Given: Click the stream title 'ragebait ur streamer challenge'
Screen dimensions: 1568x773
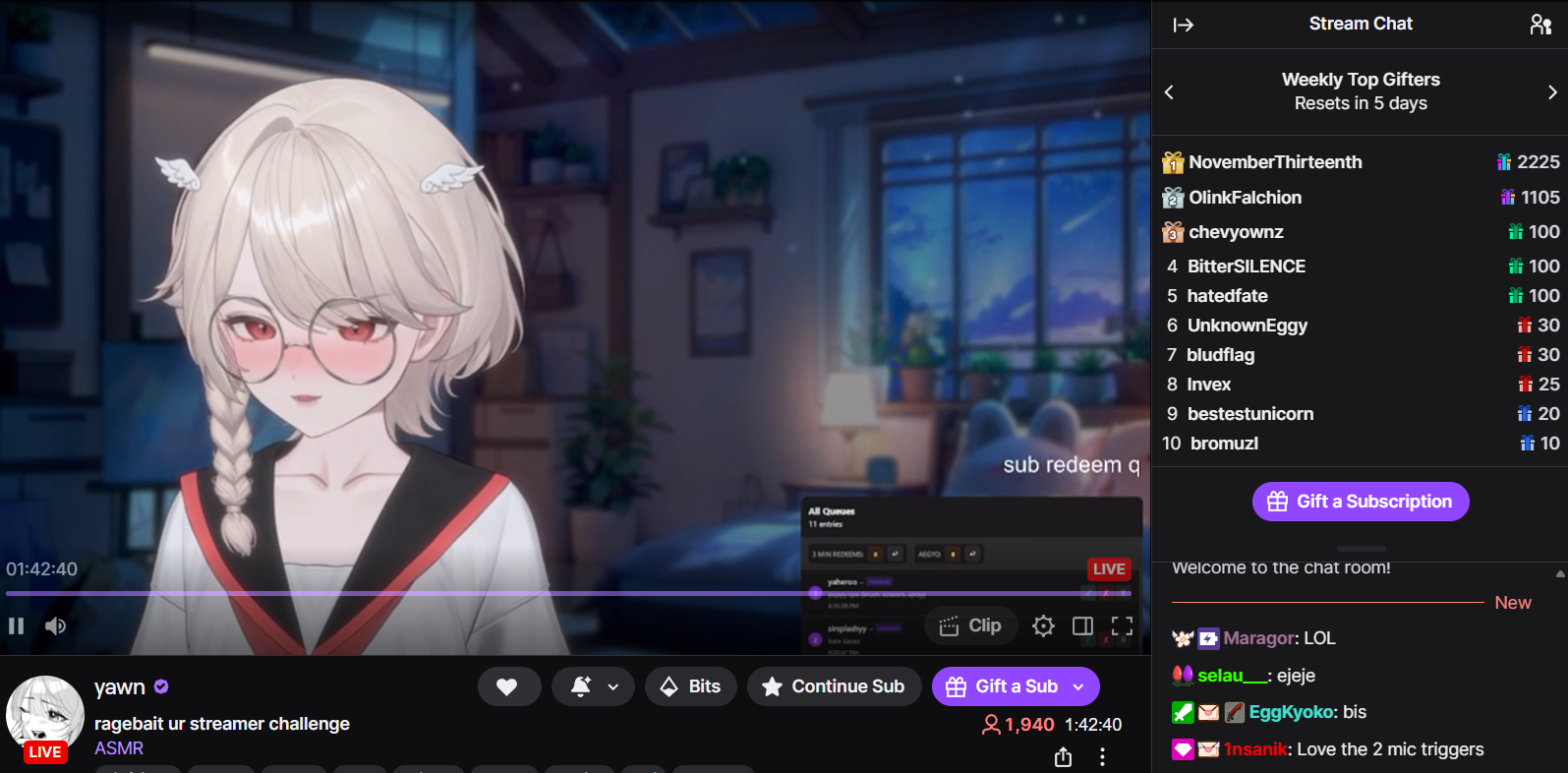Looking at the screenshot, I should (x=222, y=724).
